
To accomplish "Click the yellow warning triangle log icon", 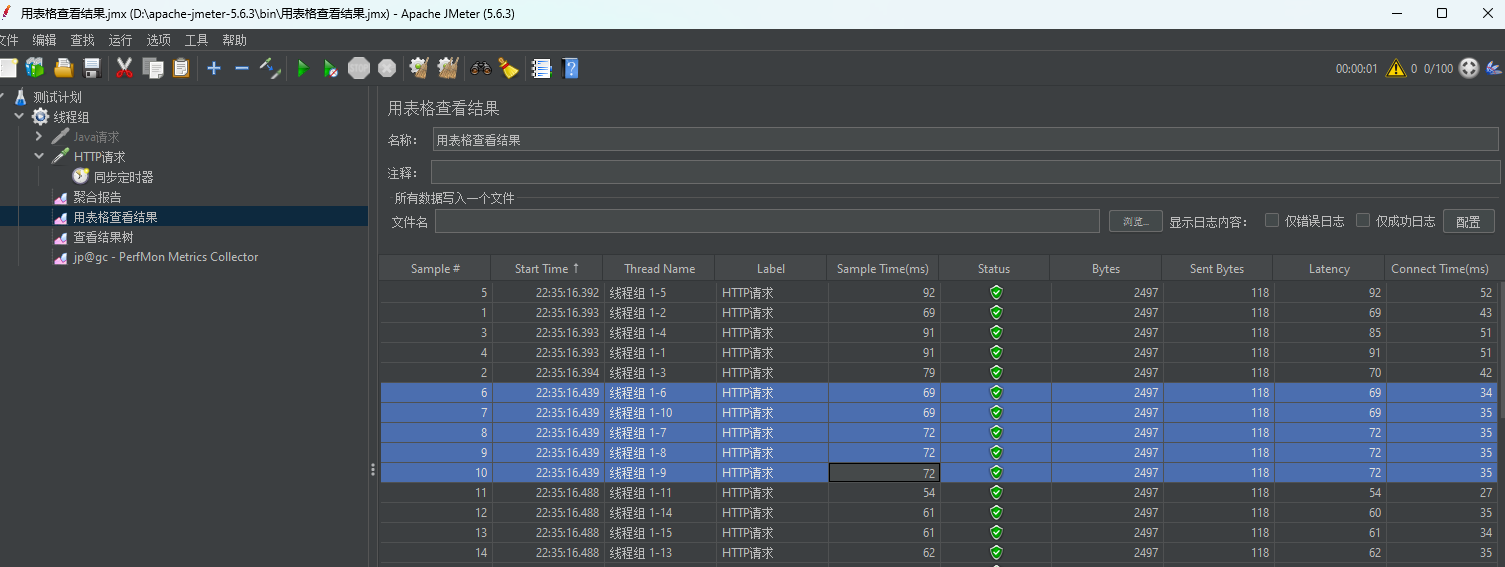I will click(x=1396, y=68).
